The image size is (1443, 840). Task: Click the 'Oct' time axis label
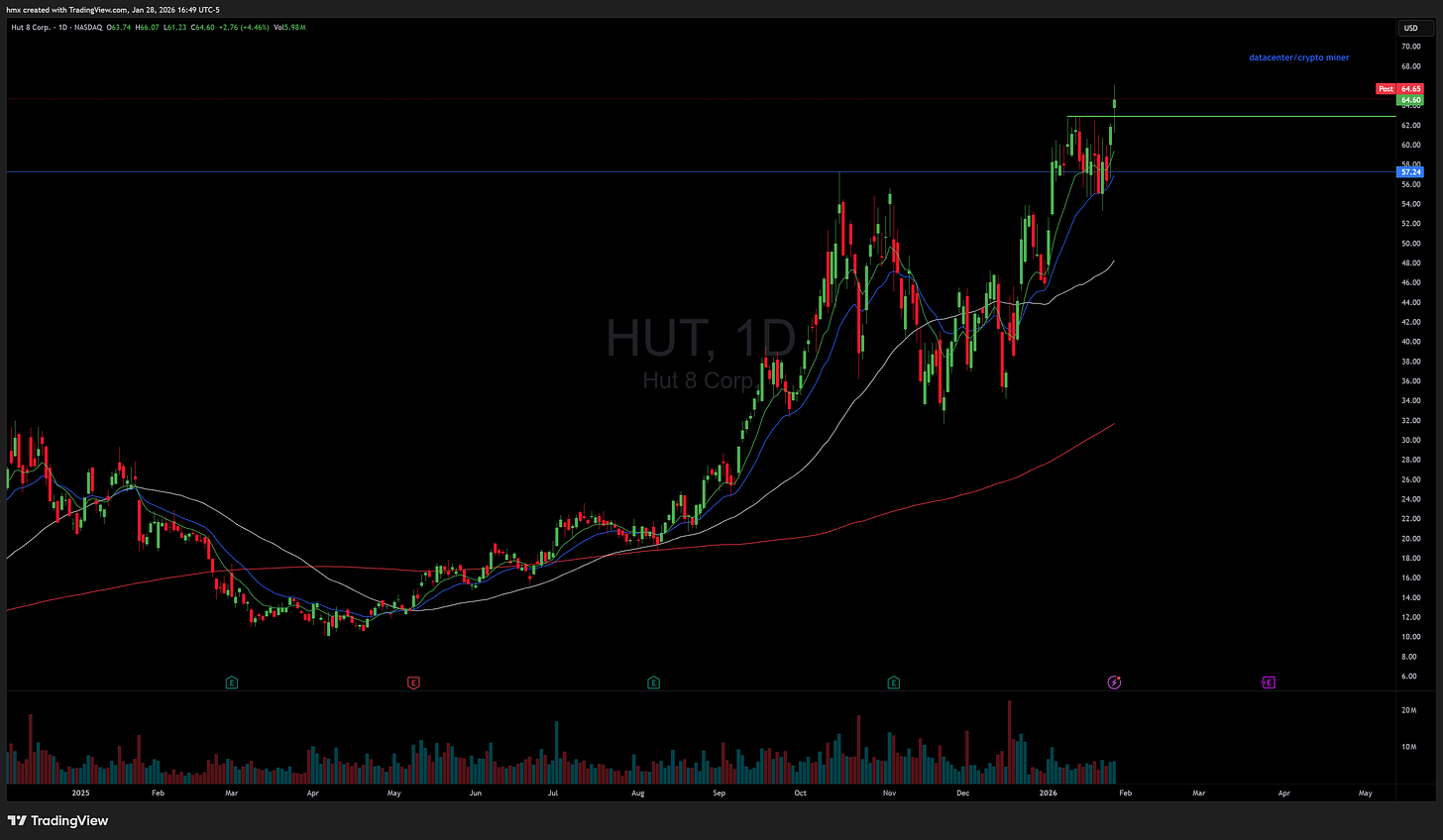800,793
